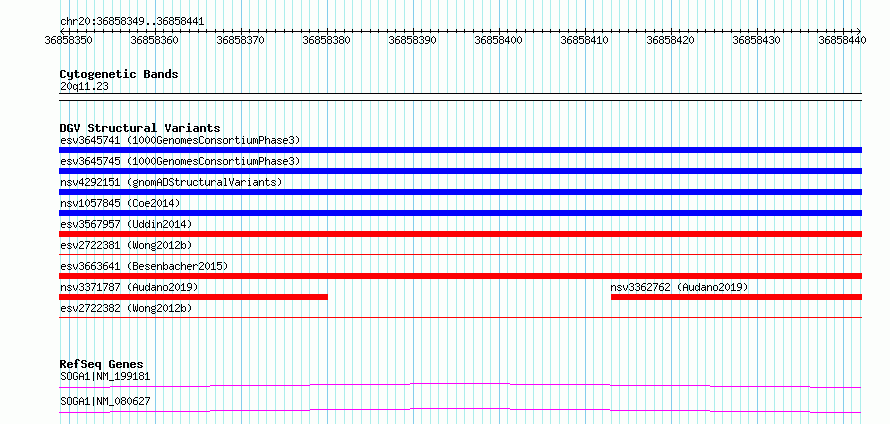Click the chr20:36858349..36858441 region label

point(132,22)
